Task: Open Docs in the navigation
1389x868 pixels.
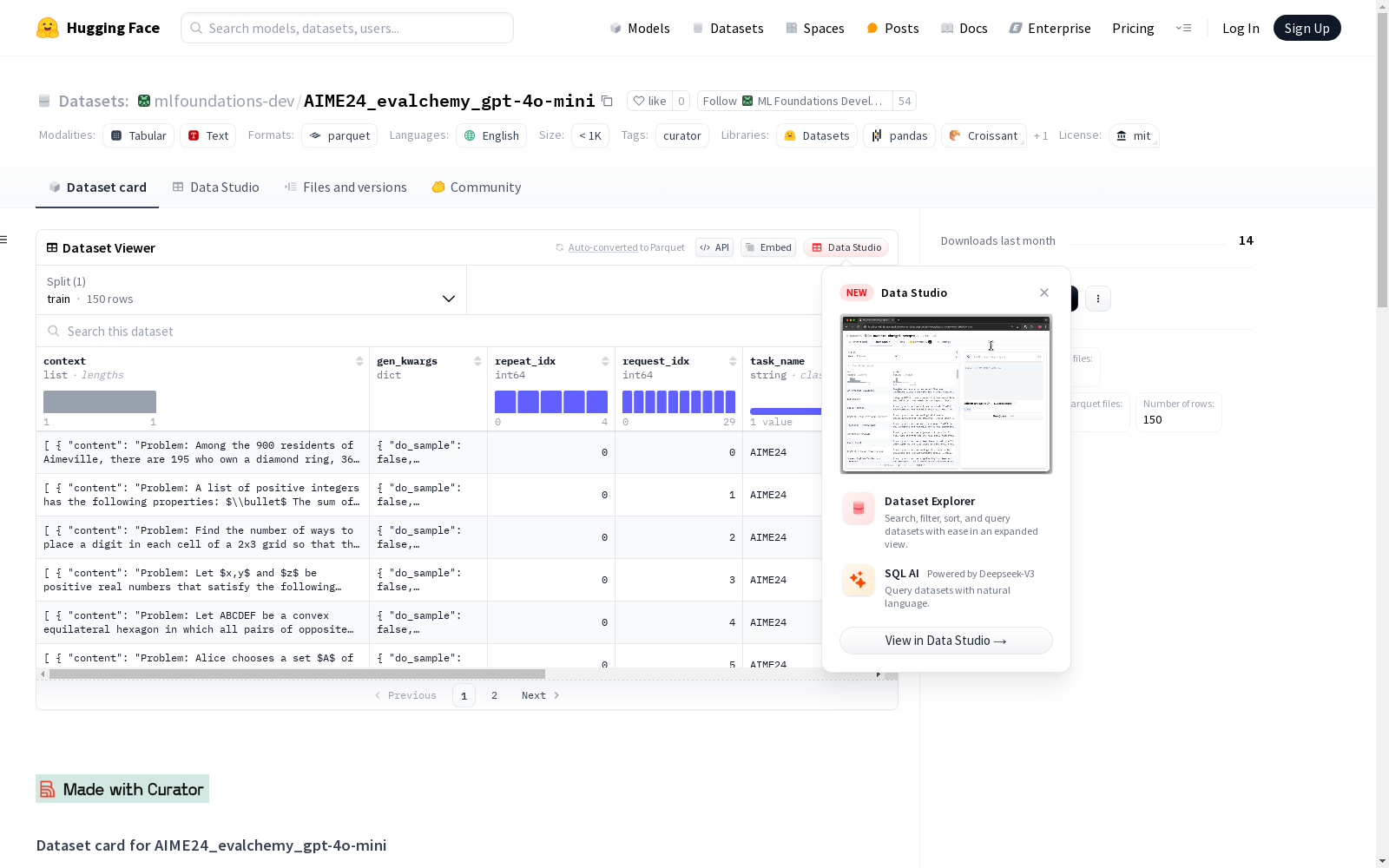Action: (x=964, y=28)
